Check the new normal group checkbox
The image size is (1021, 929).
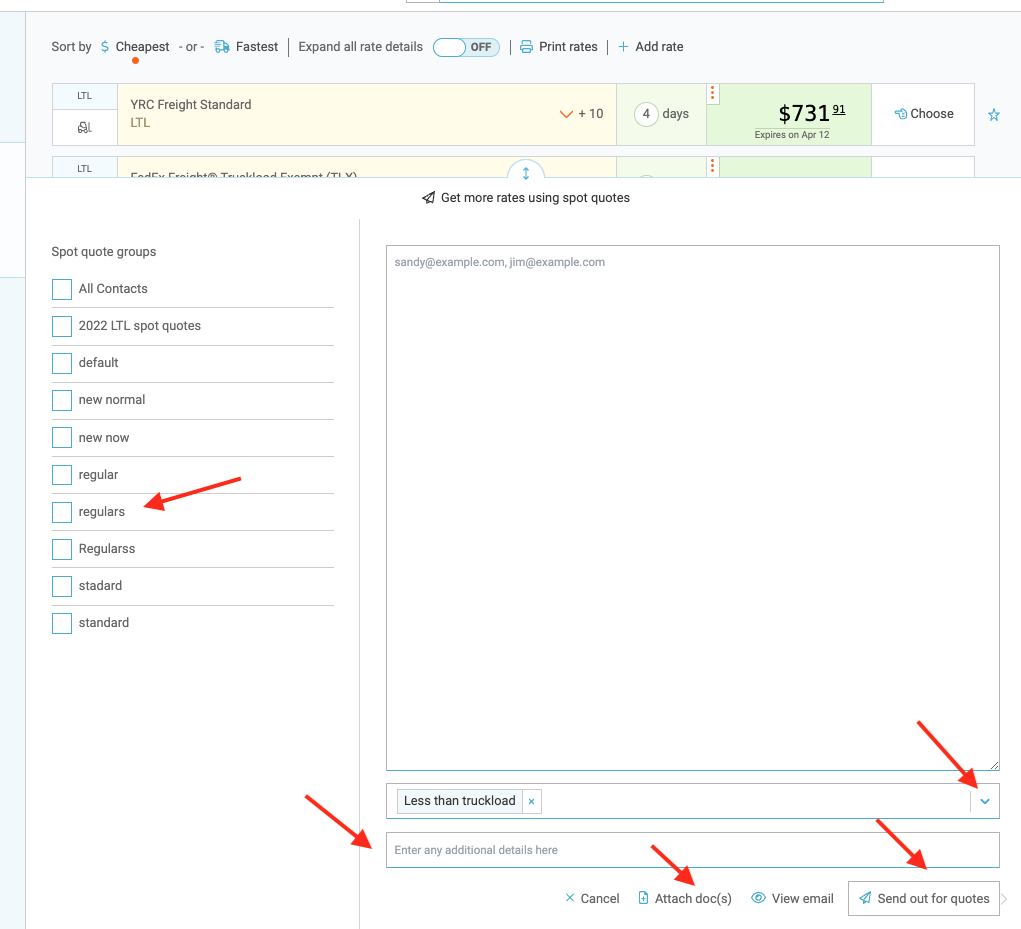pyautogui.click(x=62, y=400)
